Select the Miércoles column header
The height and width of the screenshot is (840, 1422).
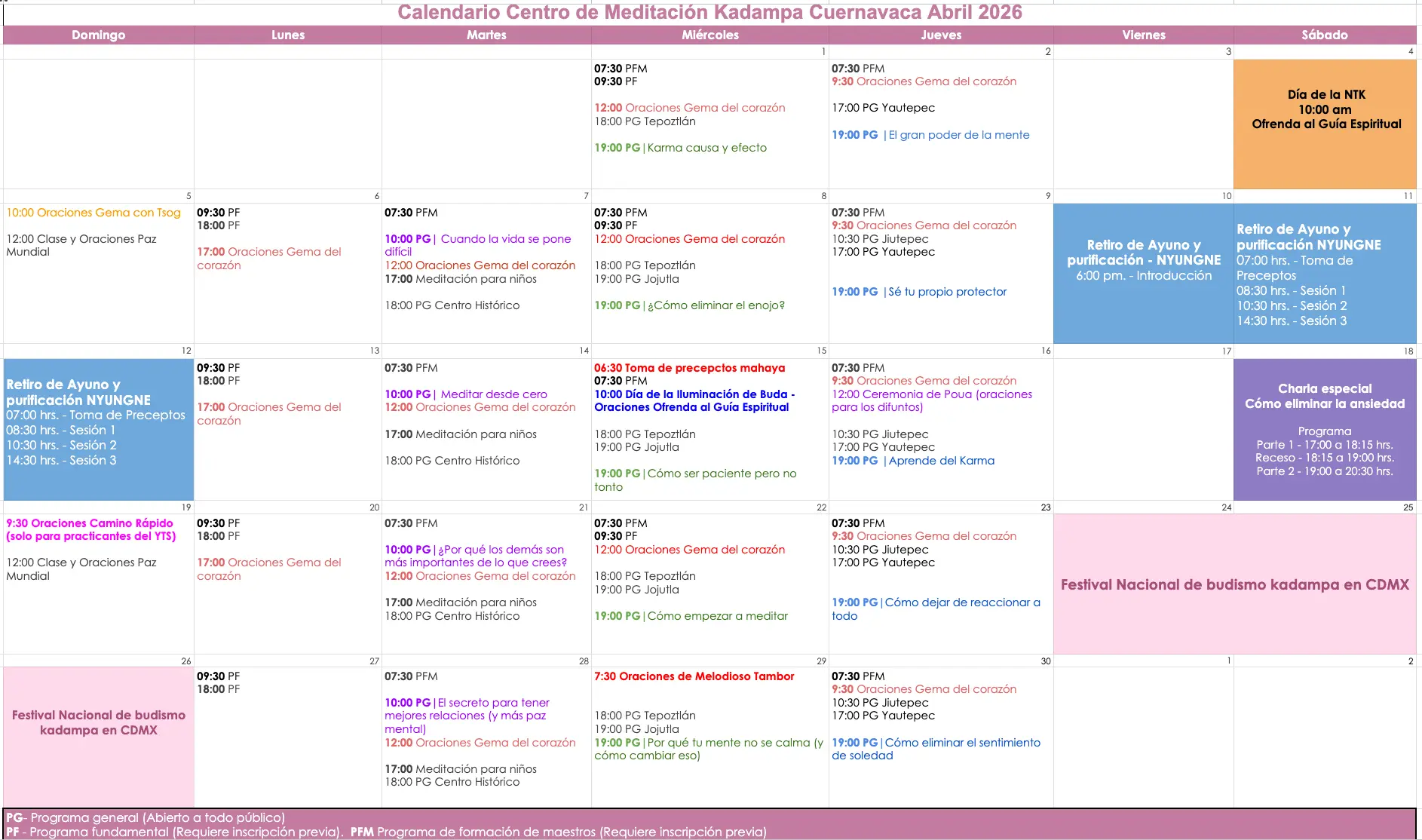[x=709, y=35]
